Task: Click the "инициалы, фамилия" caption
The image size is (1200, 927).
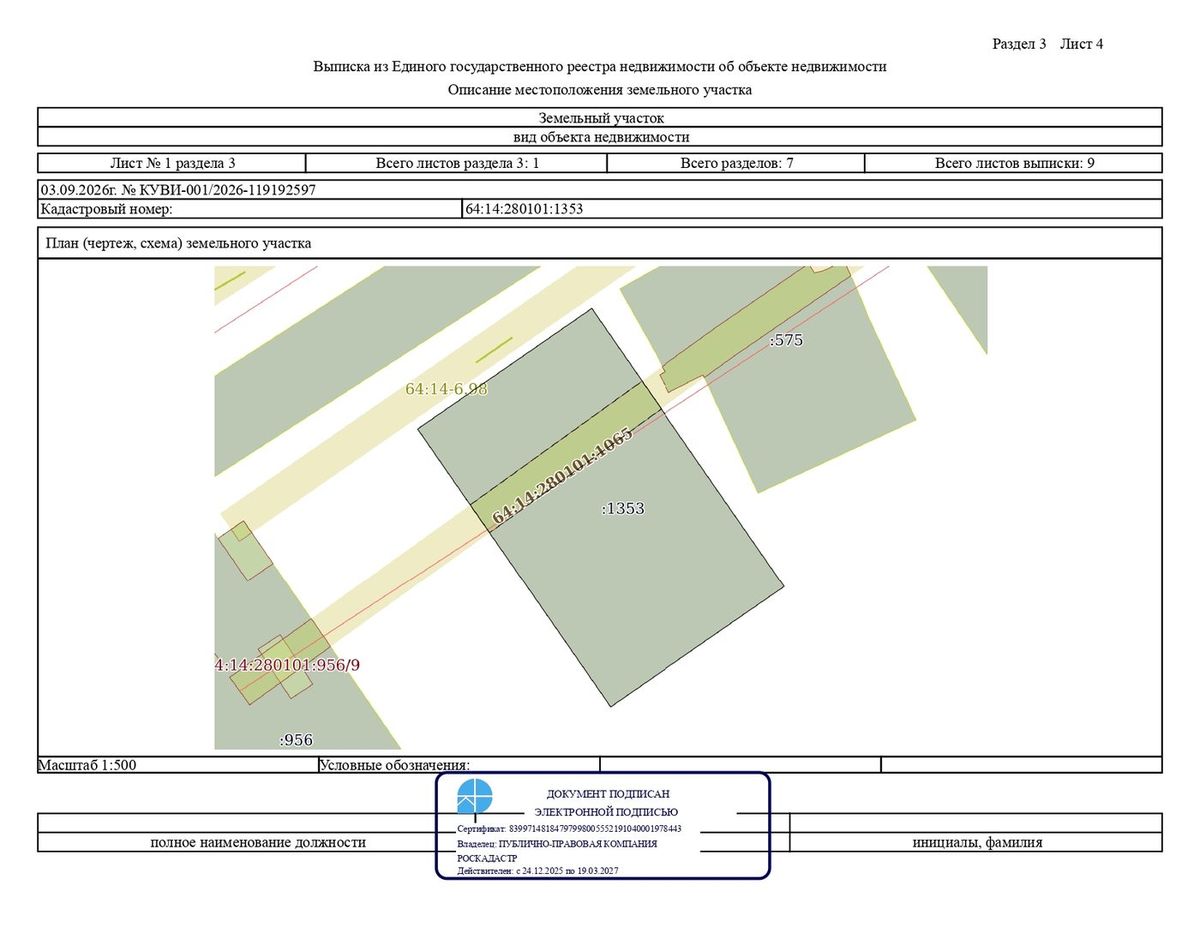Action: pos(977,842)
